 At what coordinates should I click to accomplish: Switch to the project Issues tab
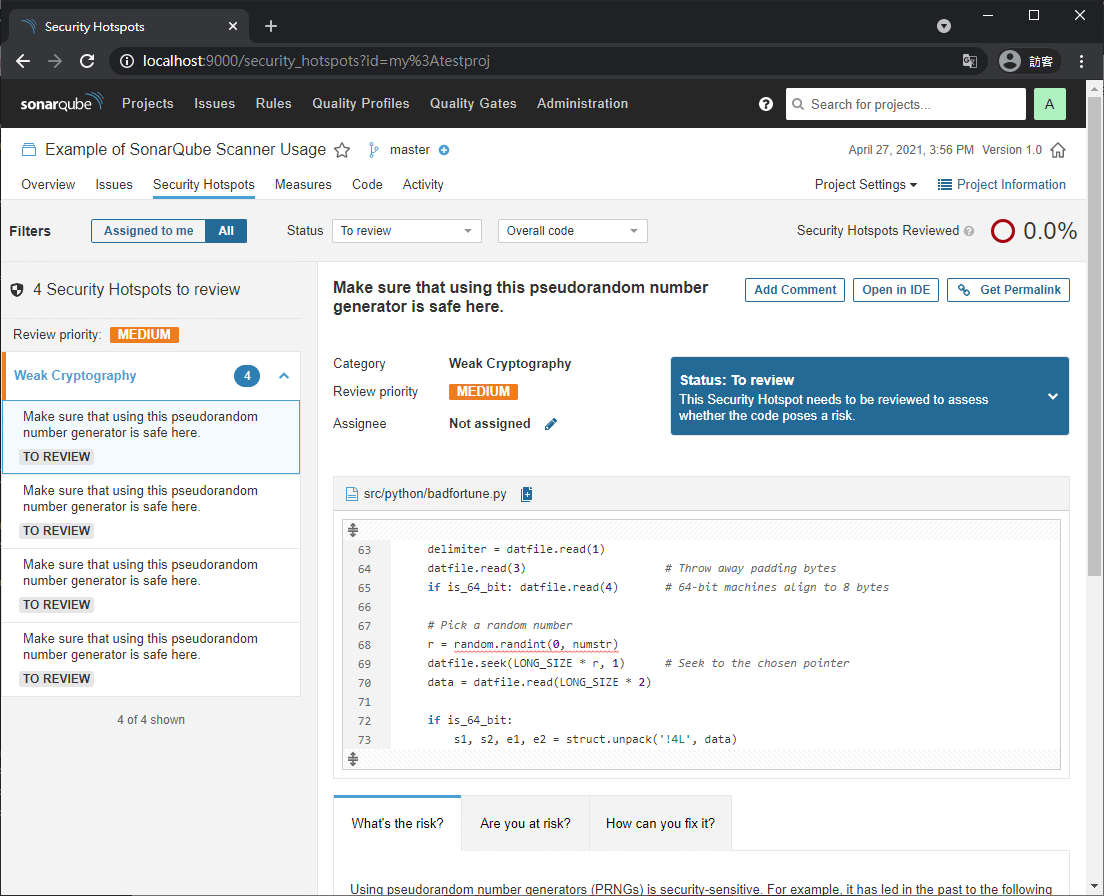(114, 184)
